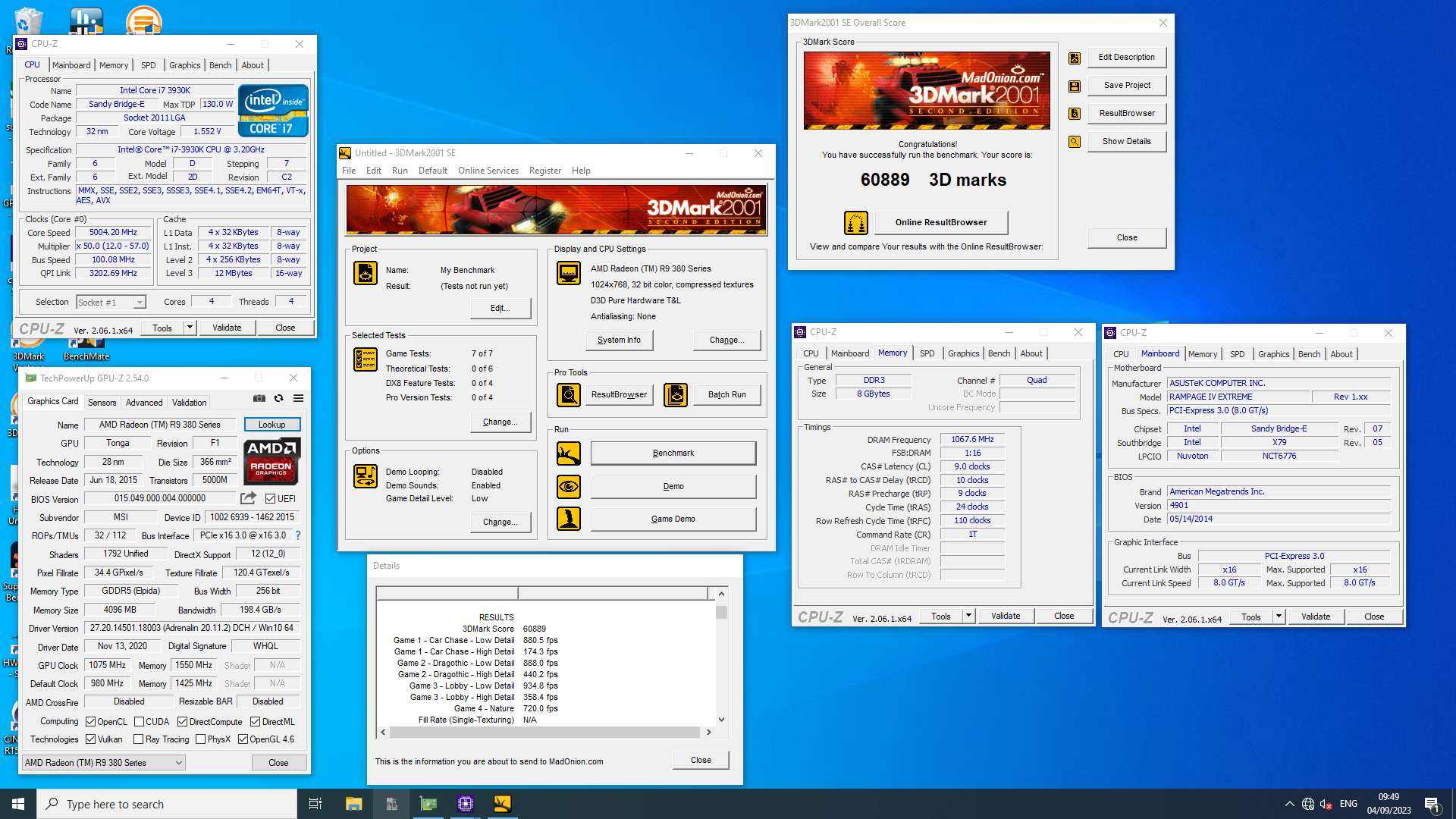Click the Display and CPU Settings monitor icon
This screenshot has width=1456, height=819.
coord(569,273)
